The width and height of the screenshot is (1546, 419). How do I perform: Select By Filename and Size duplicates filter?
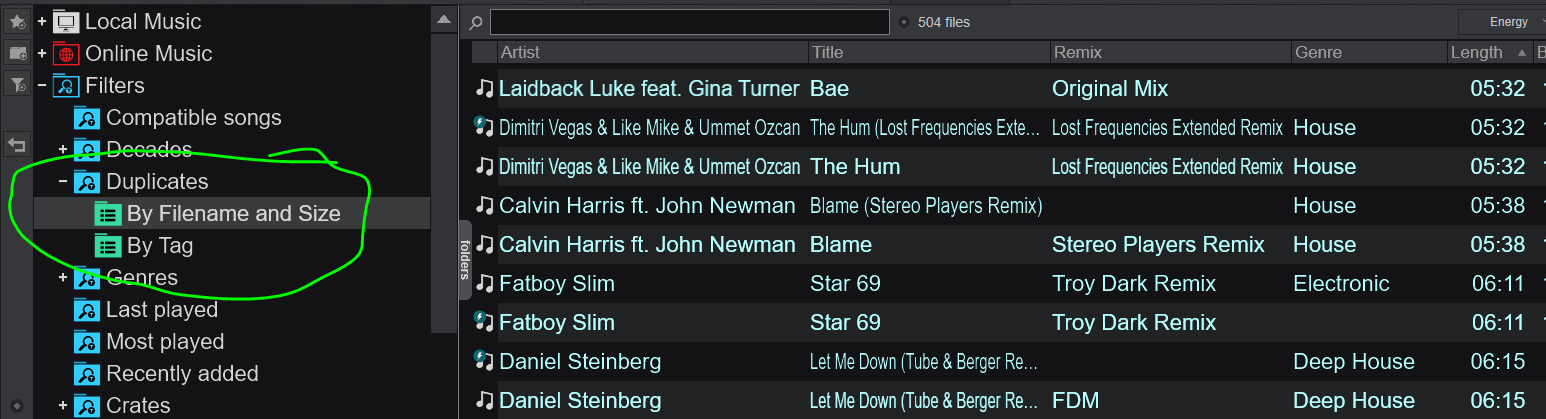pyautogui.click(x=232, y=213)
